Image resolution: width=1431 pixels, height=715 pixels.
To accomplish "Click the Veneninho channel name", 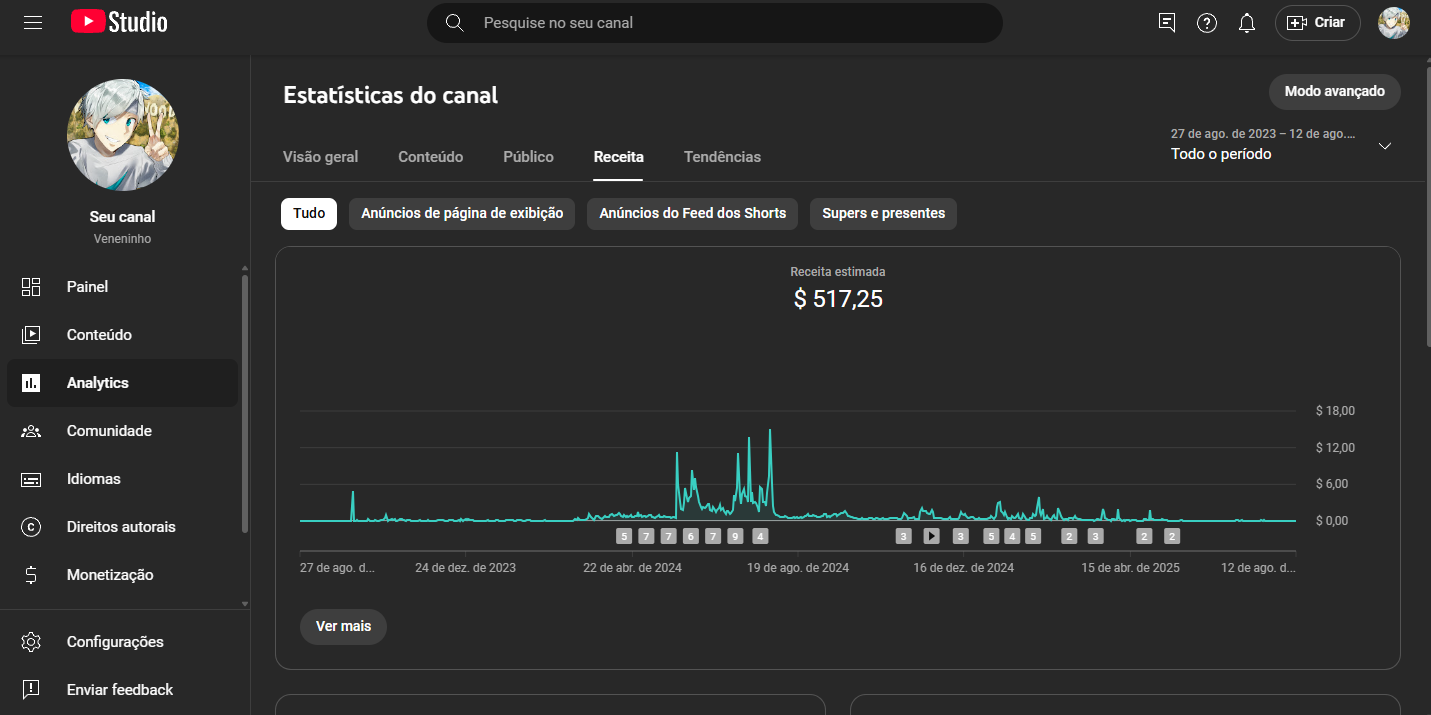I will pos(123,239).
